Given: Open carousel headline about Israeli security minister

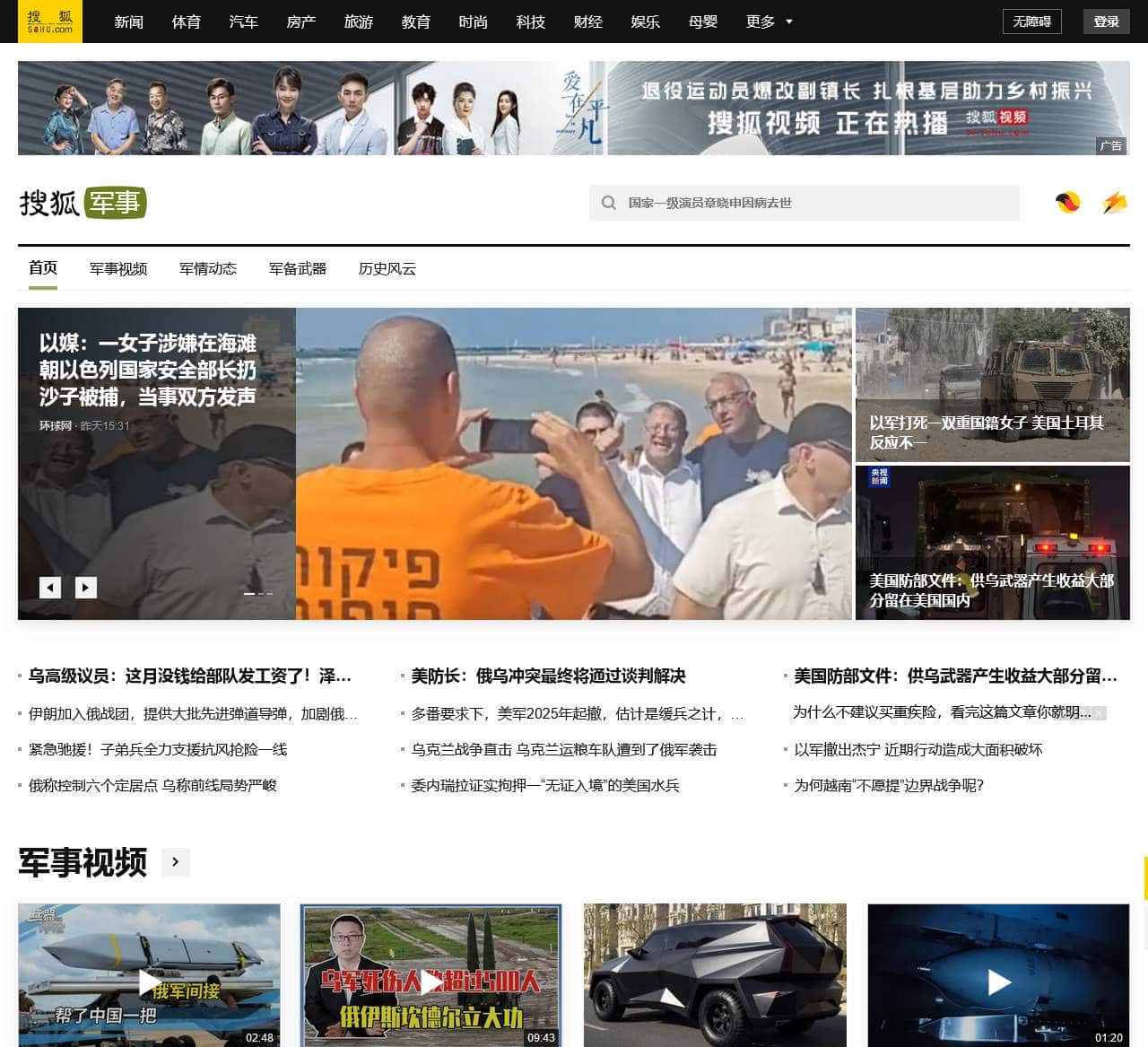Looking at the screenshot, I should (x=148, y=370).
